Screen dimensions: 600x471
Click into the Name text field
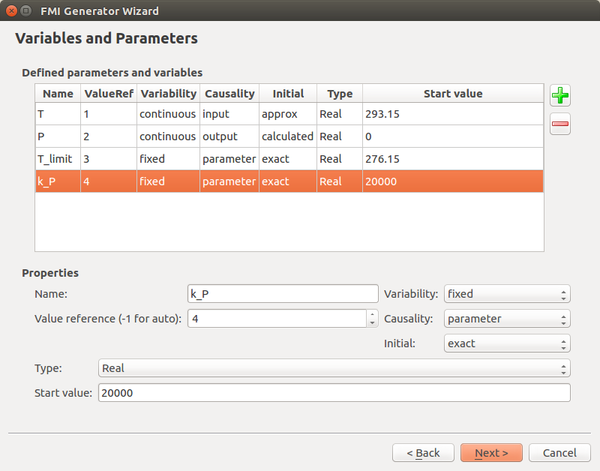coord(281,294)
